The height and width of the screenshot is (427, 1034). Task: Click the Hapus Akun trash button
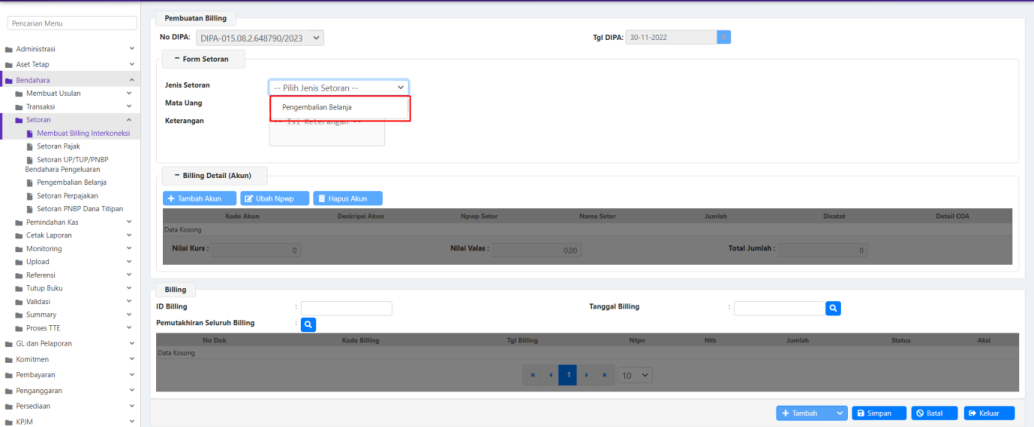[x=347, y=199]
